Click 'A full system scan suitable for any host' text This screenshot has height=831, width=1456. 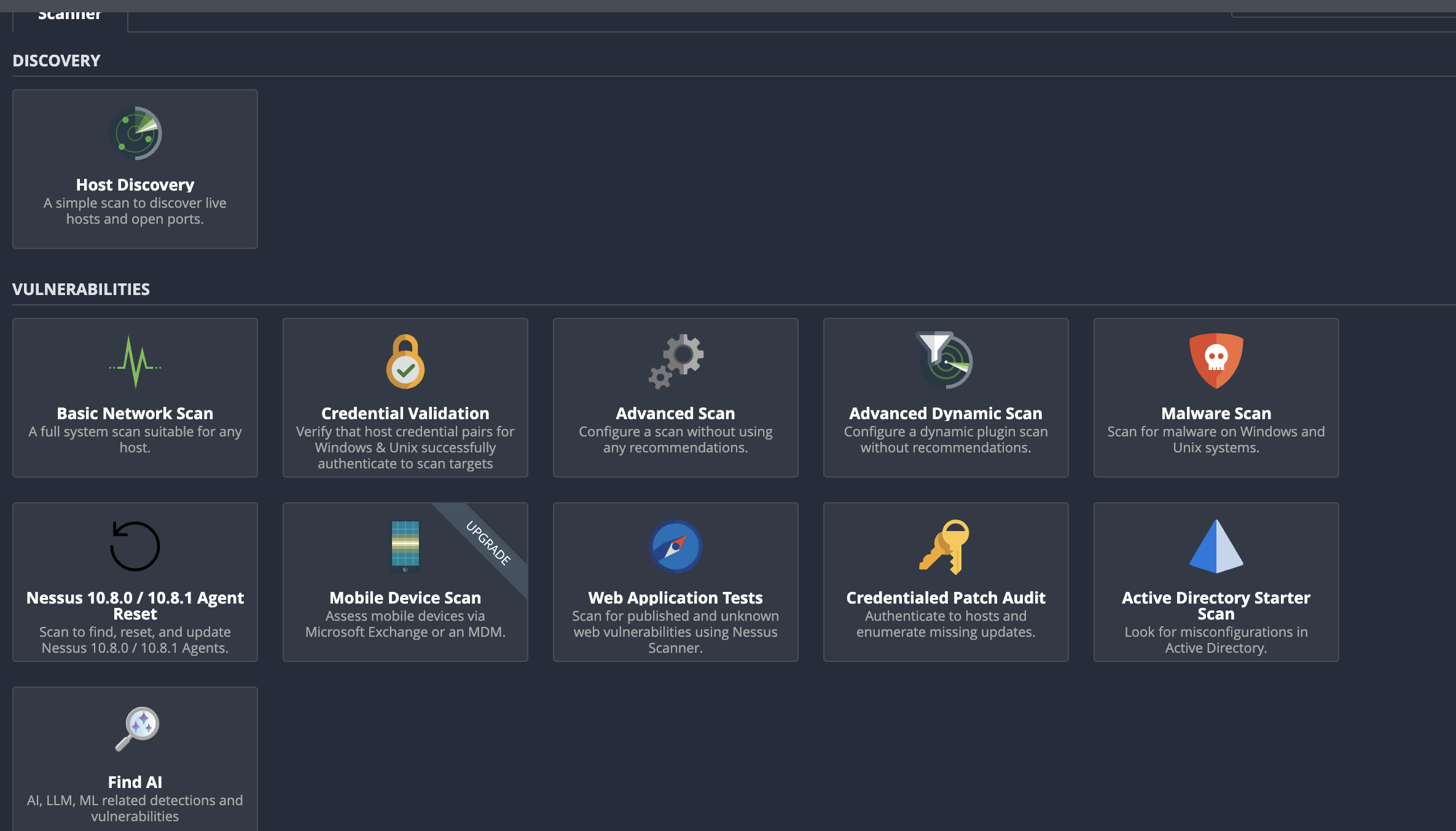tap(135, 439)
